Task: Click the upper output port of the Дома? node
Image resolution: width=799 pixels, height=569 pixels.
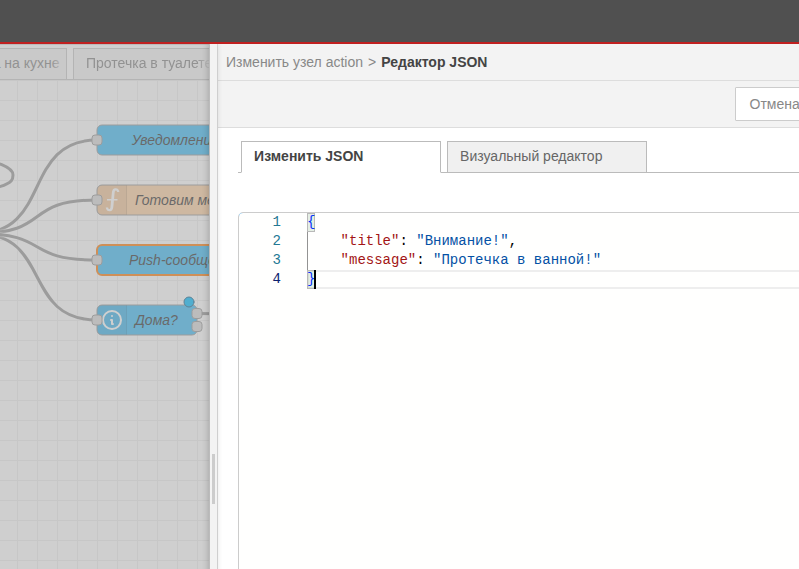Action: point(197,314)
